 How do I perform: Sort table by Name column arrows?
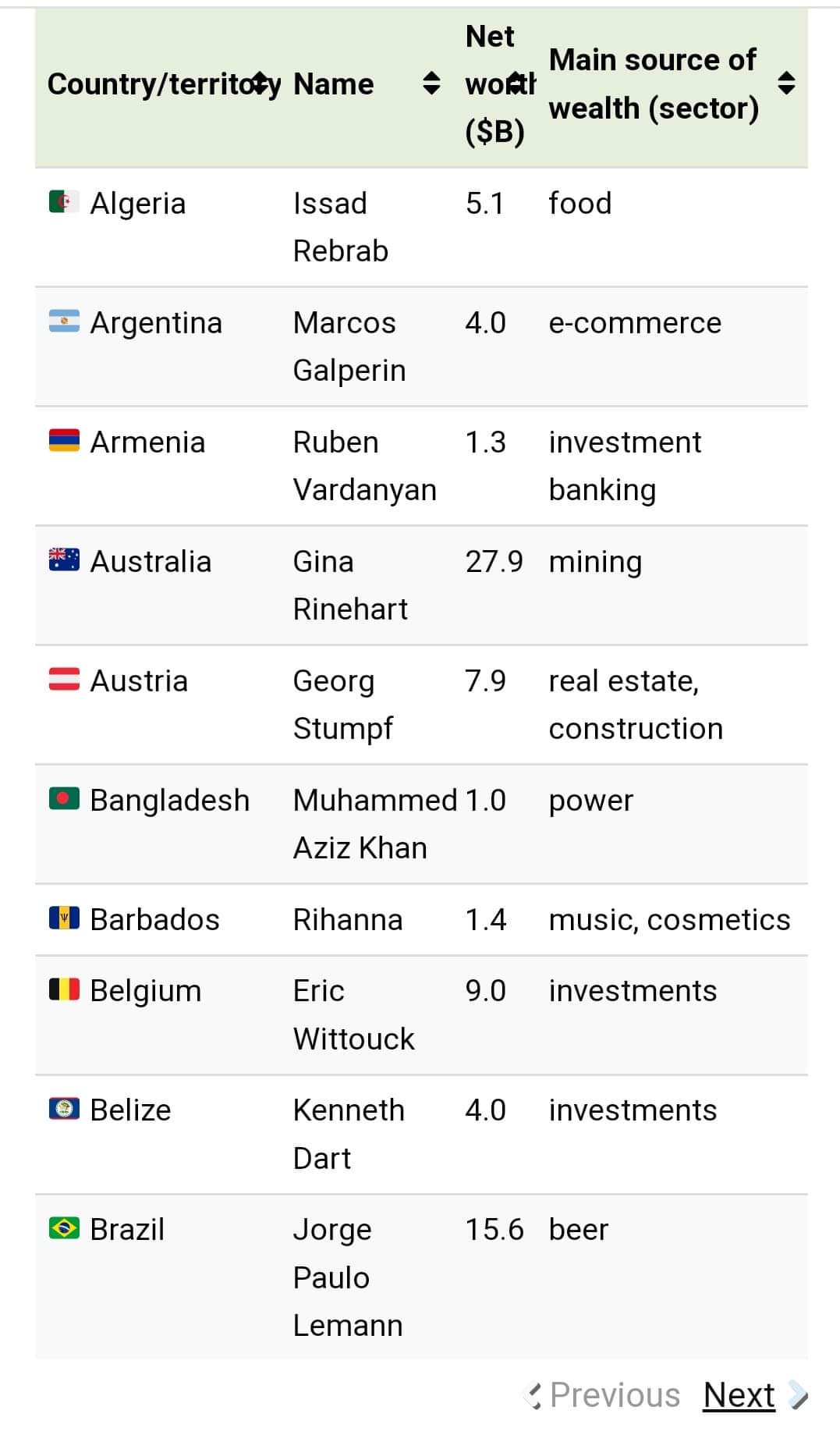[431, 83]
